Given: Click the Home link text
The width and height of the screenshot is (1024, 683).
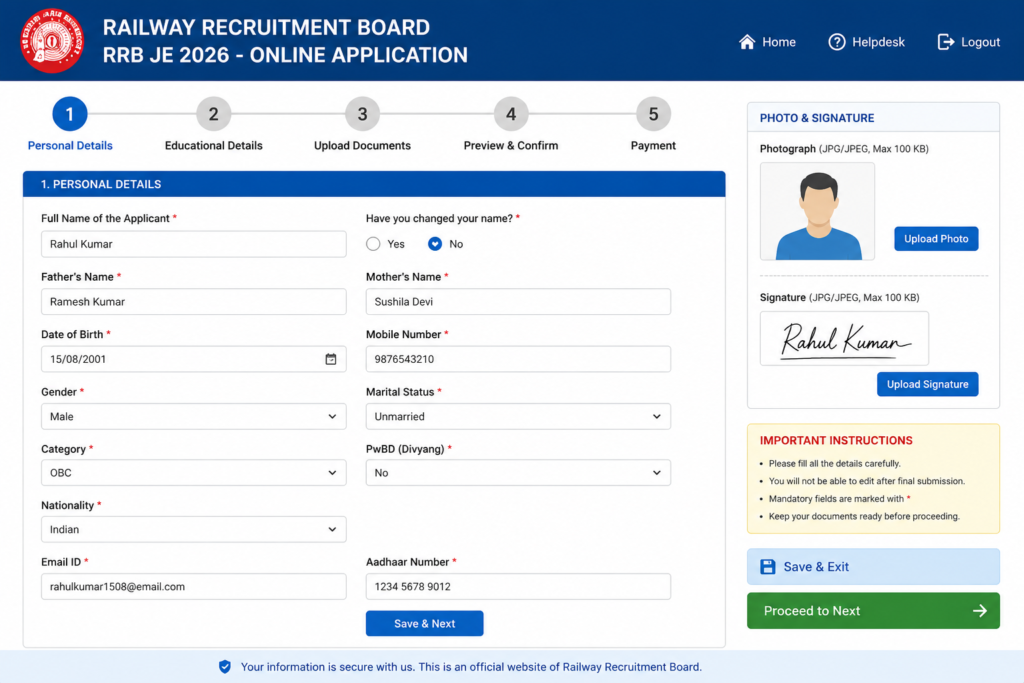Looking at the screenshot, I should pos(779,42).
